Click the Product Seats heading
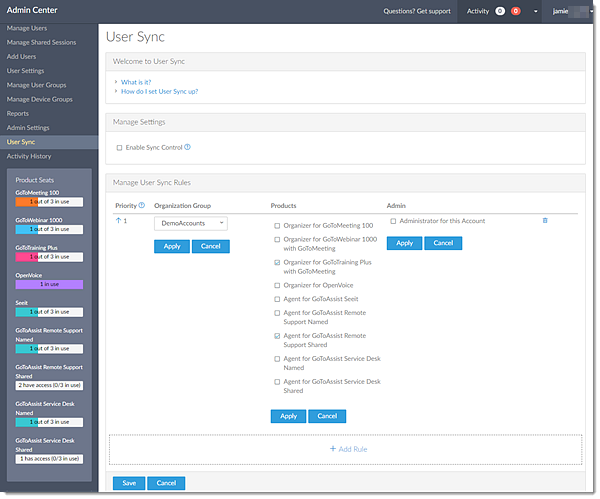 click(x=34, y=180)
